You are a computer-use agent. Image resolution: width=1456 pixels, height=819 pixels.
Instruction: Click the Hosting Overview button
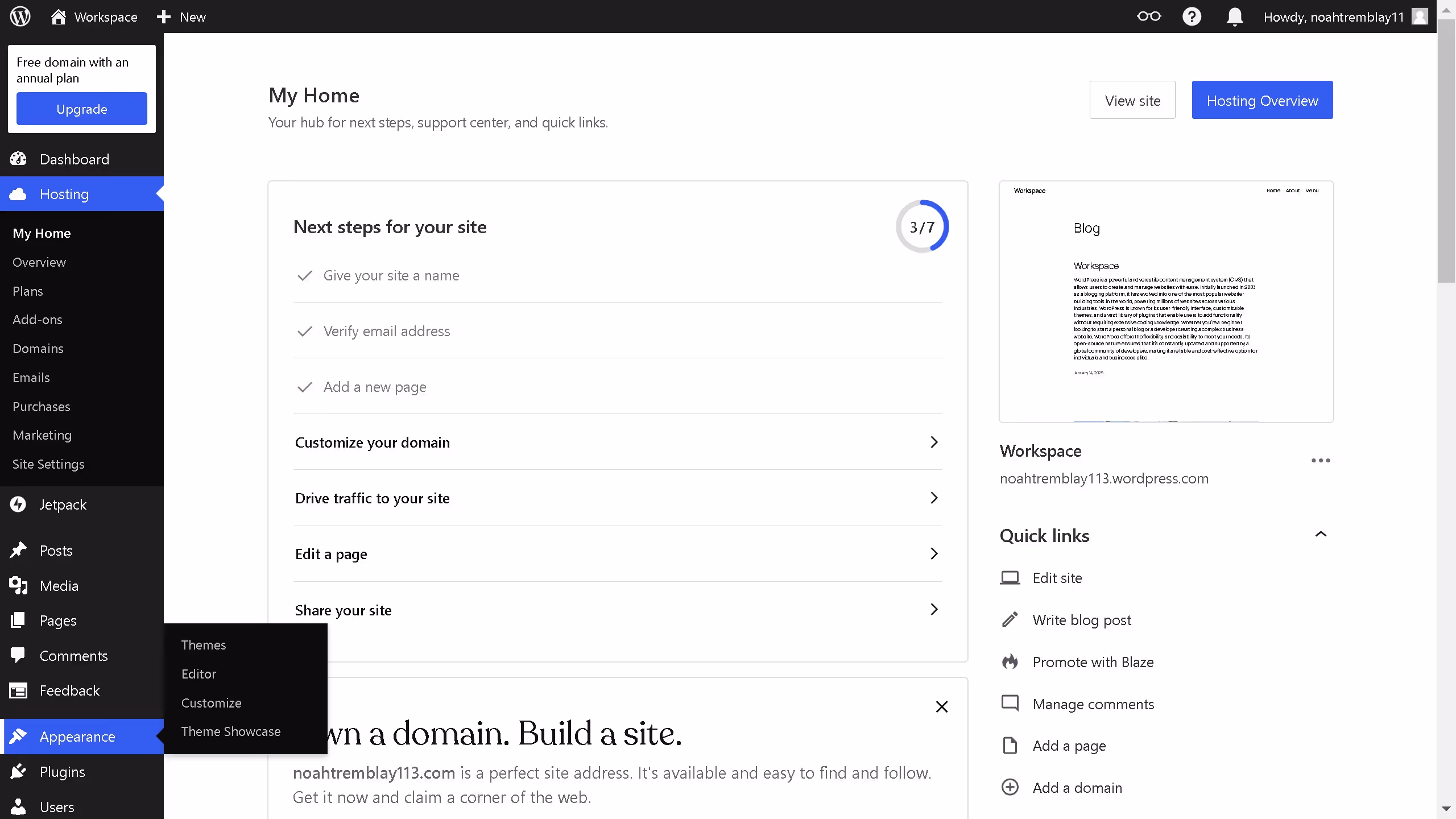[x=1262, y=100]
